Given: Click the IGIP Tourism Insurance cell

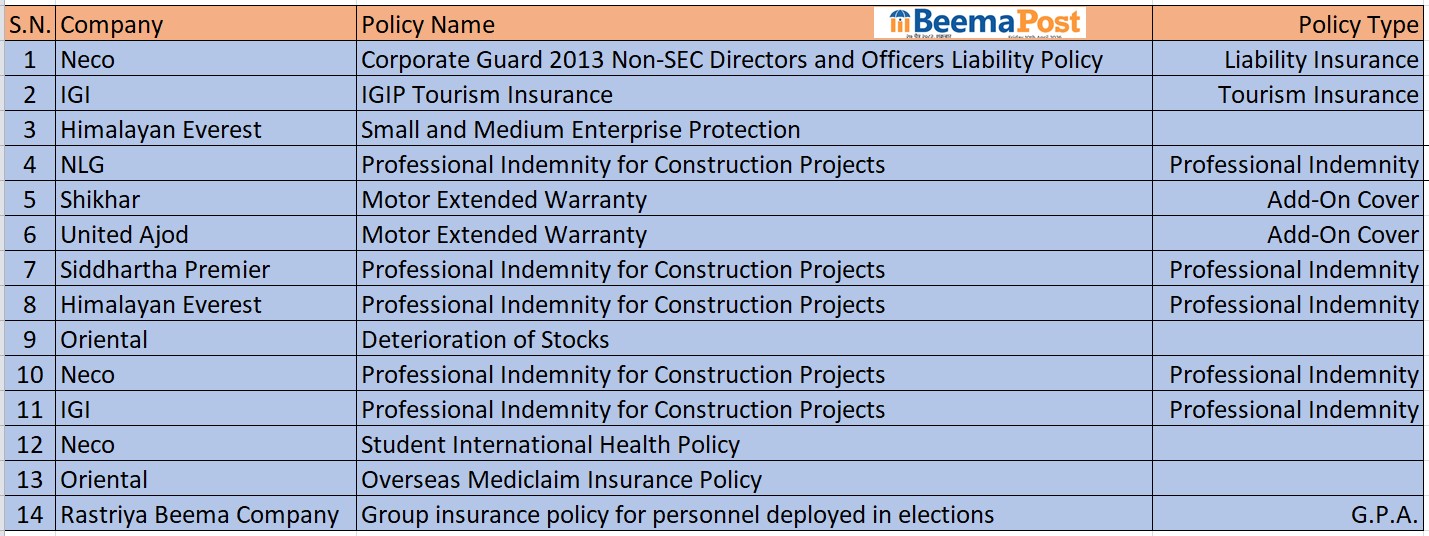Looking at the screenshot, I should [x=487, y=95].
